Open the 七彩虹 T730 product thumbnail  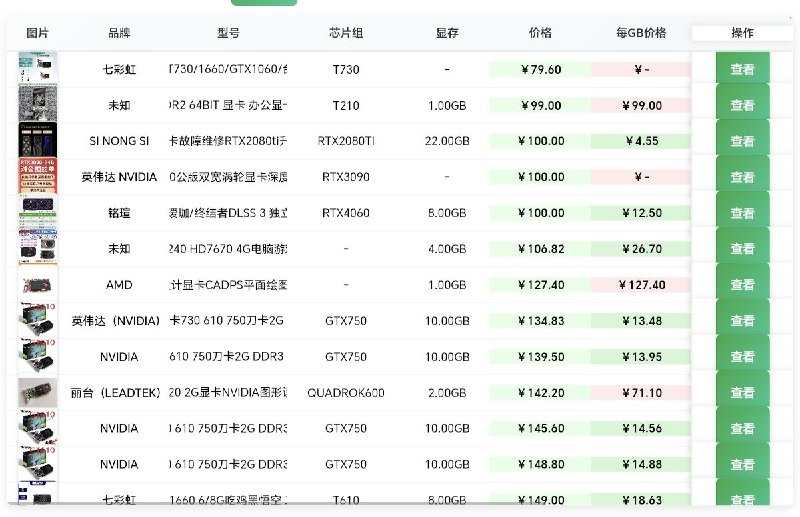tap(38, 69)
